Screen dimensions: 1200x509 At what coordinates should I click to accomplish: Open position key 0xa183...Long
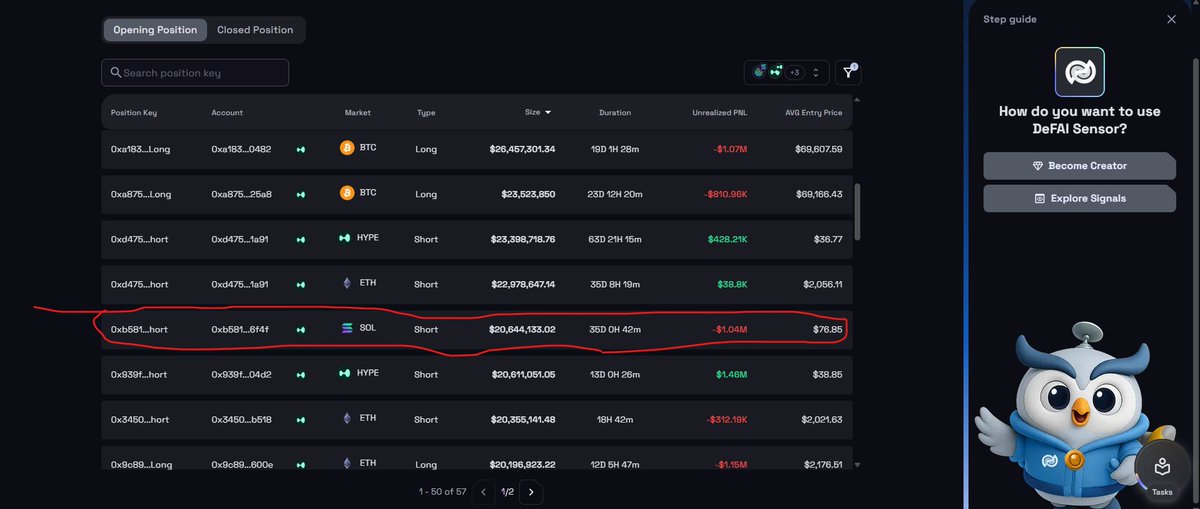[141, 149]
